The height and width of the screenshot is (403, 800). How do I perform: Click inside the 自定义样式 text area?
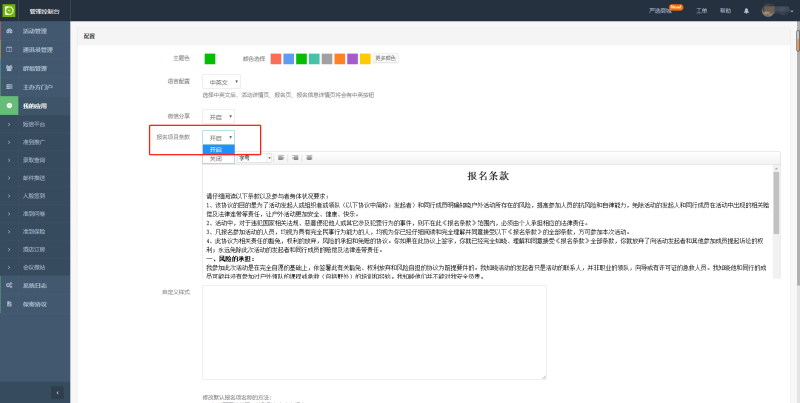pyautogui.click(x=375, y=332)
